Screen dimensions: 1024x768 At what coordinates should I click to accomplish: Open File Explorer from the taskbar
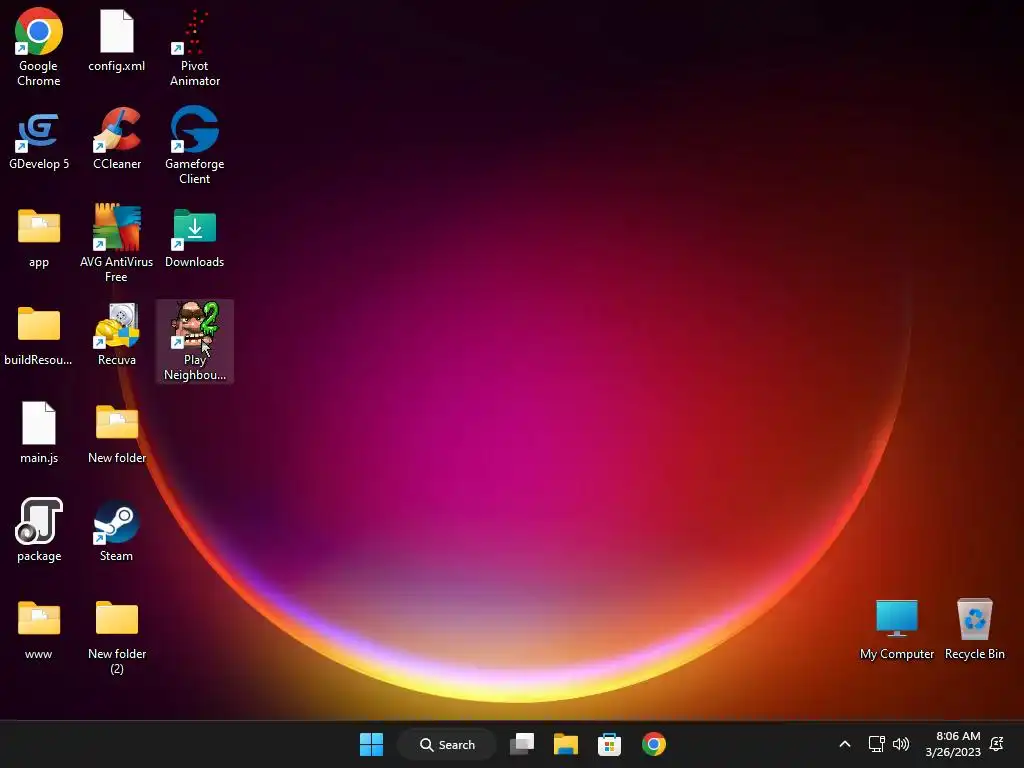click(566, 744)
